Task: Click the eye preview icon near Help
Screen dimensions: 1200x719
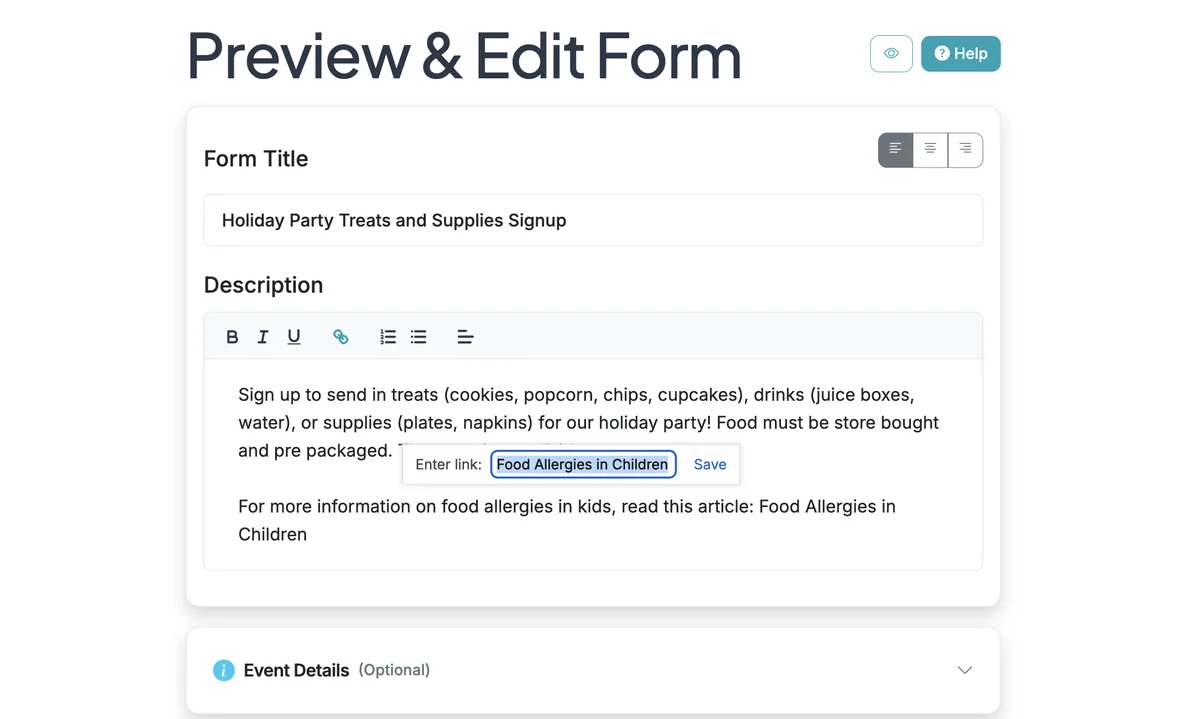Action: tap(891, 53)
